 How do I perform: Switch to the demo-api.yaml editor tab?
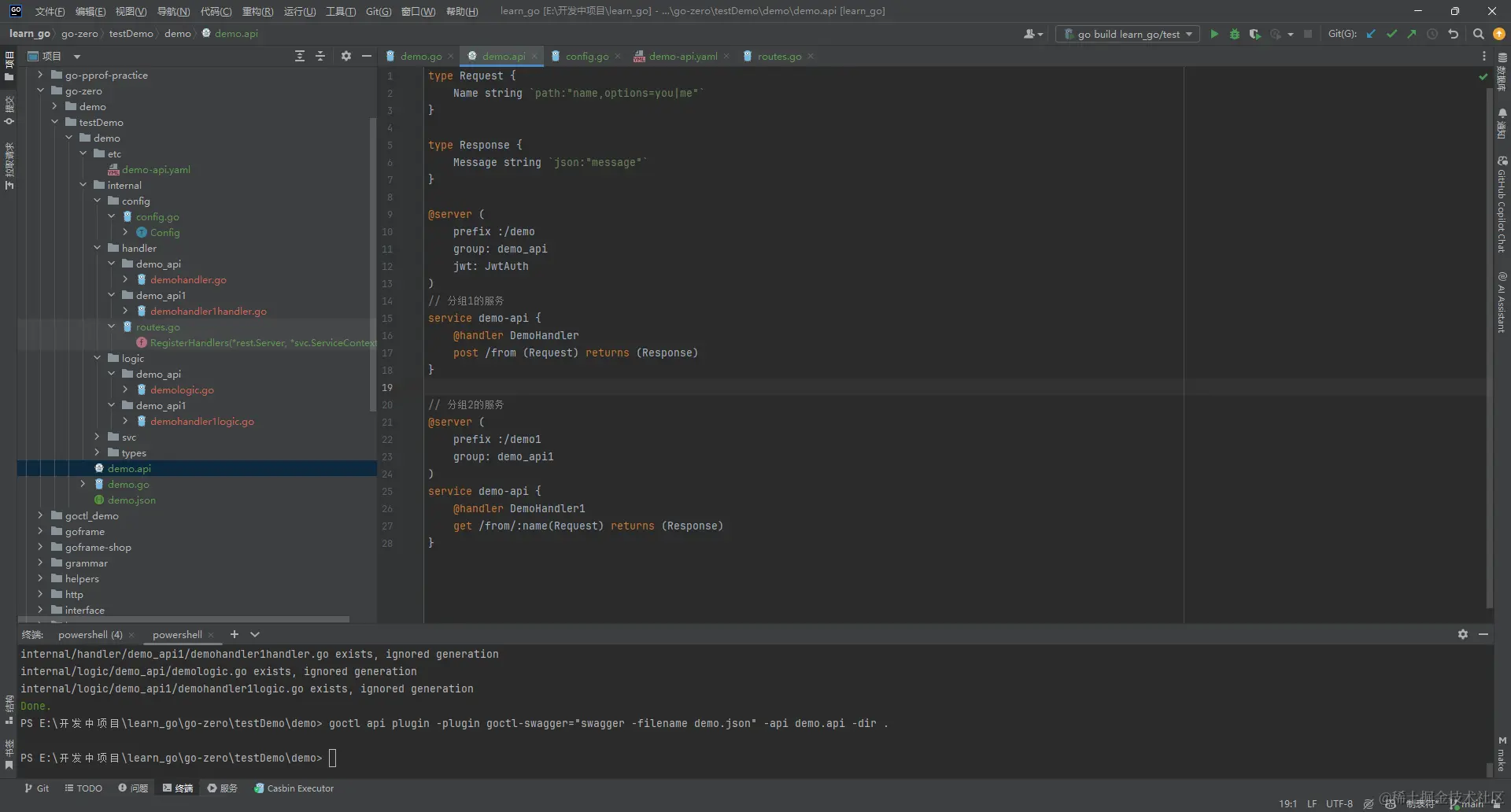pos(682,56)
